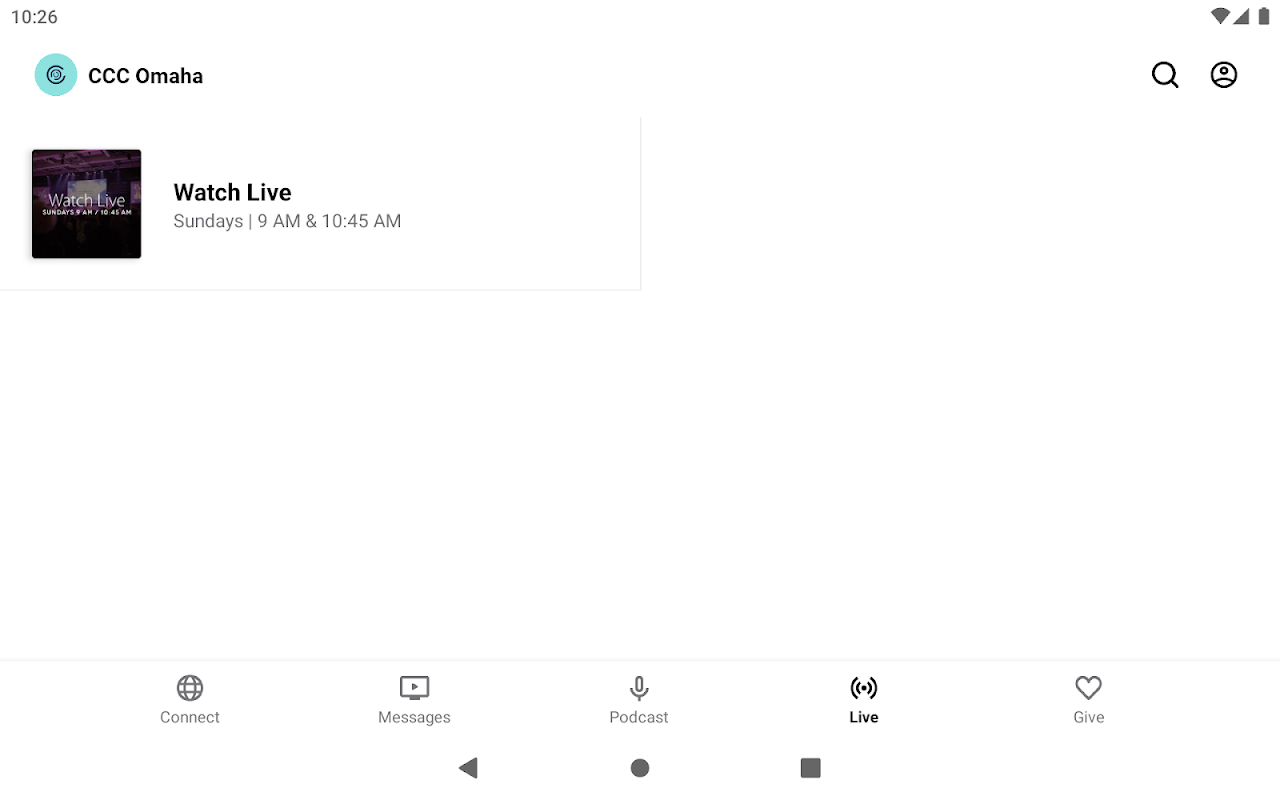Switch to the Connect tab label
Screen dimensions: 1280x800
(x=190, y=717)
